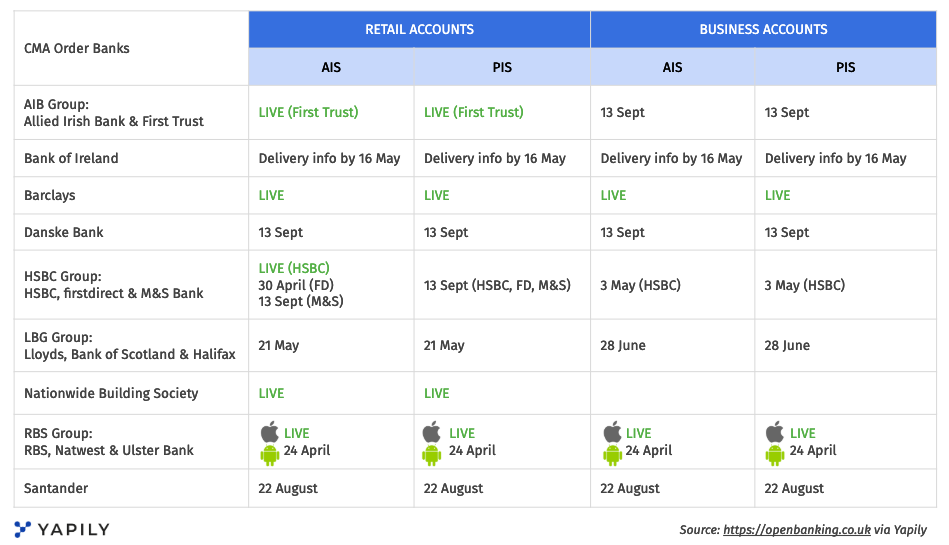The height and width of the screenshot is (545, 949).
Task: Click the Apple icon in RBS Business AIS cell
Action: pyautogui.click(x=612, y=432)
